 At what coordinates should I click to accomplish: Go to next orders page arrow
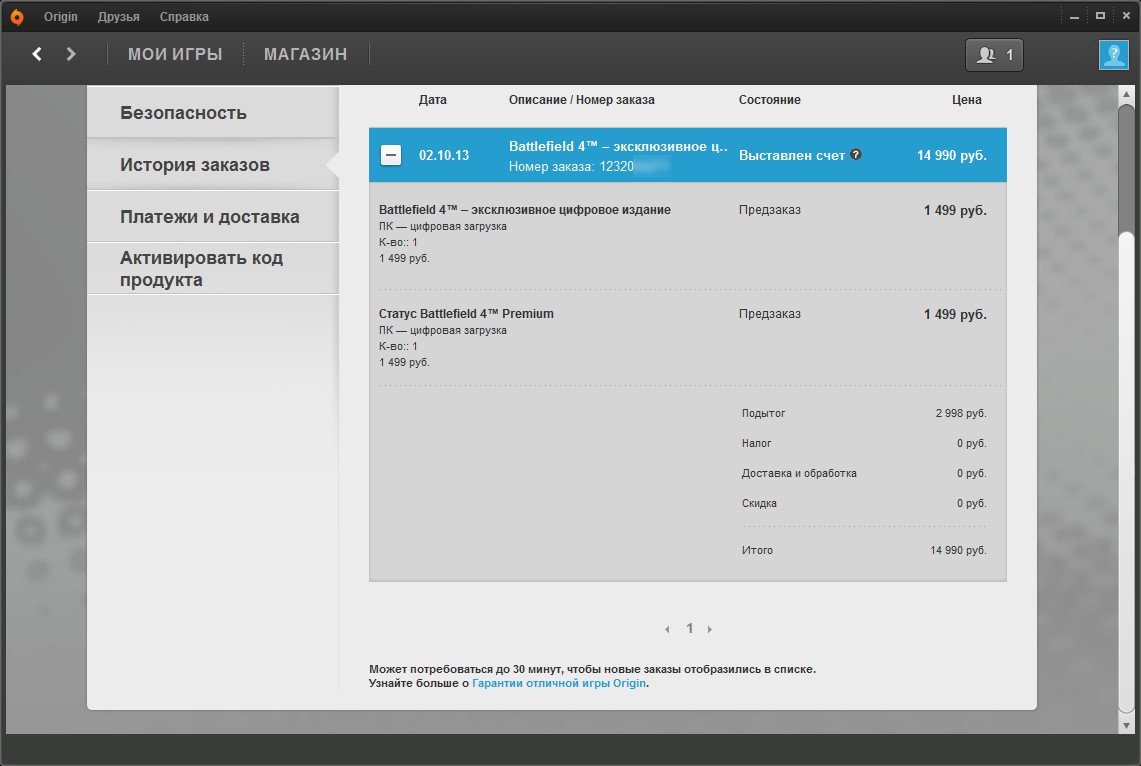click(x=709, y=629)
